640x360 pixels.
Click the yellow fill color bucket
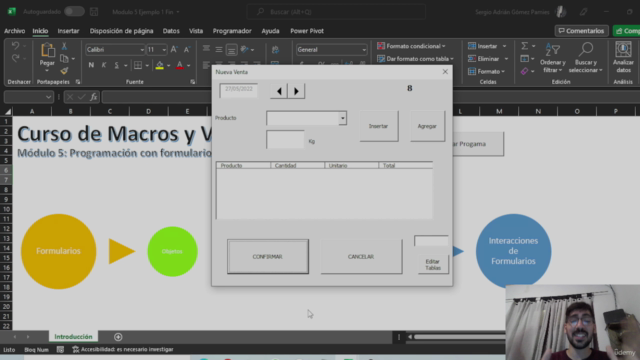(x=160, y=65)
